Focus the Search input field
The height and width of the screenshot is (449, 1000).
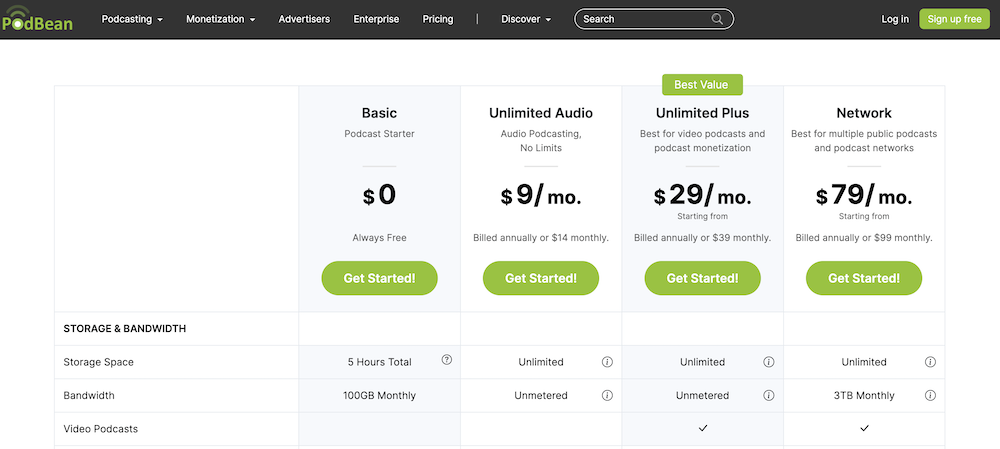pyautogui.click(x=642, y=19)
